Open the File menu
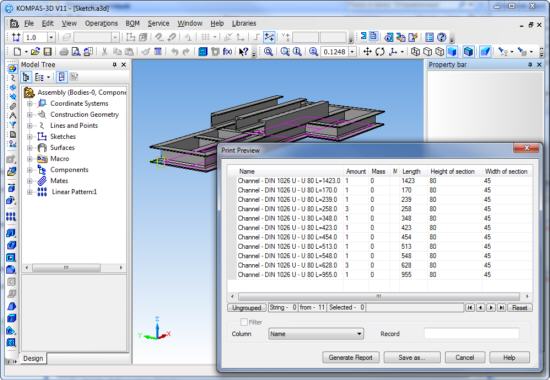550x380 pixels. tap(29, 23)
